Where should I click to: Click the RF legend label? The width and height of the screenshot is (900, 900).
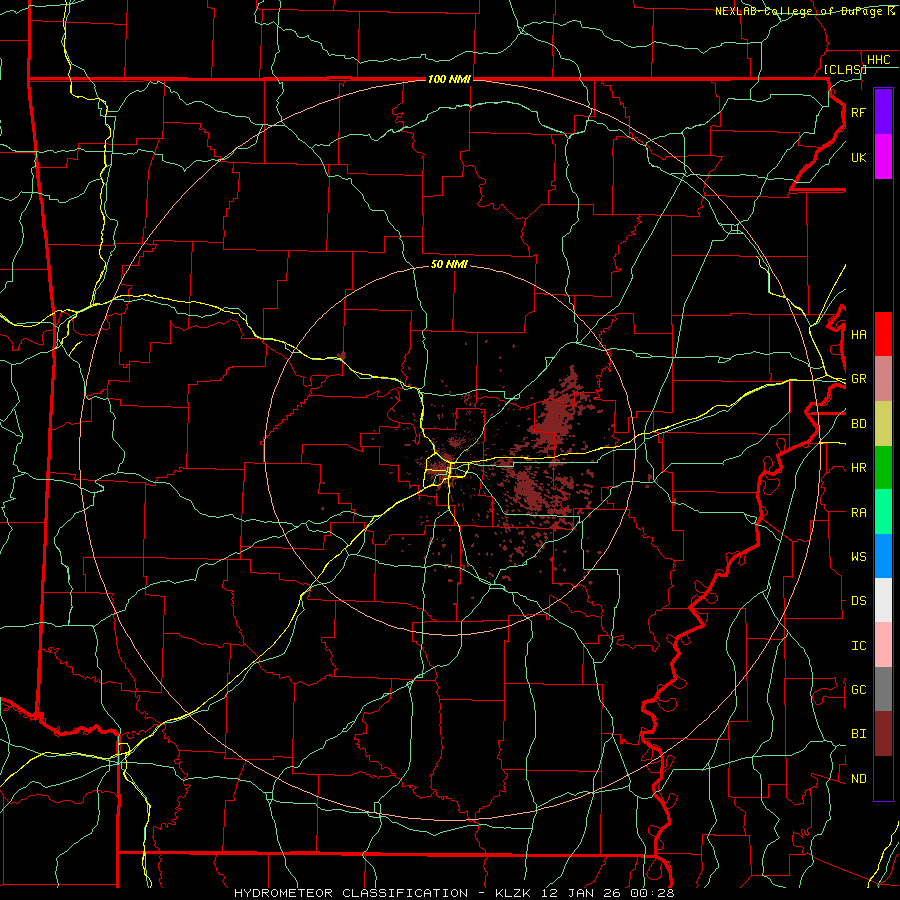pyautogui.click(x=858, y=112)
